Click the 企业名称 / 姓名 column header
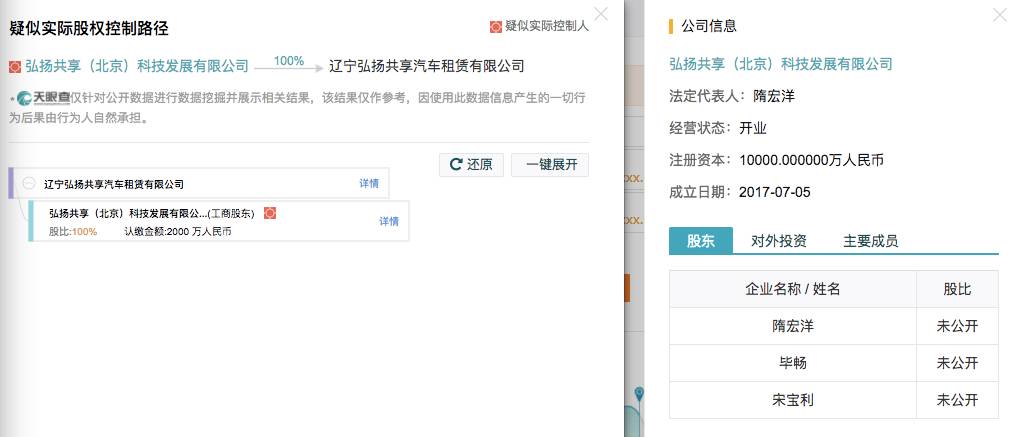Image resolution: width=1015 pixels, height=437 pixels. tap(792, 289)
